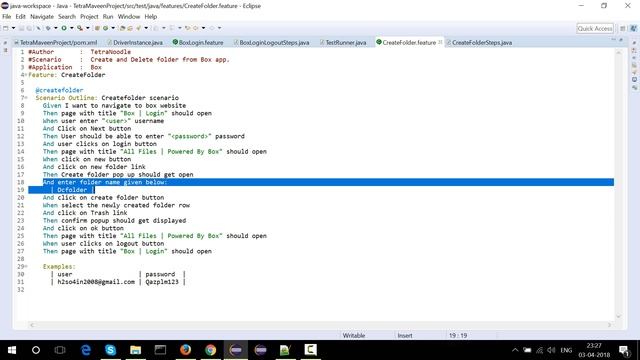Open Skype from the taskbar

click(x=111, y=350)
